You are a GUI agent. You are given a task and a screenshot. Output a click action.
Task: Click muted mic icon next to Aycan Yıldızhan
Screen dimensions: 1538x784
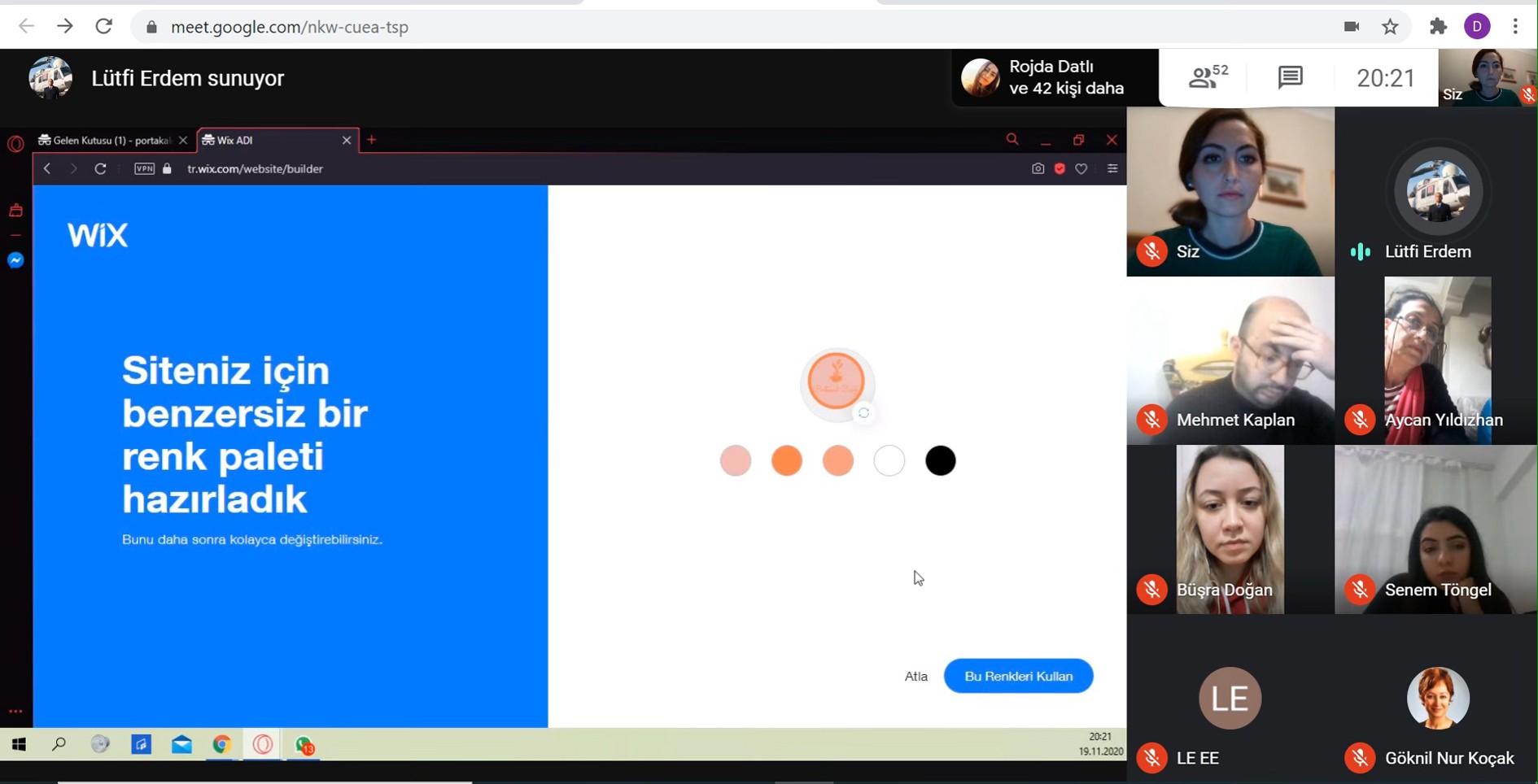(1360, 420)
